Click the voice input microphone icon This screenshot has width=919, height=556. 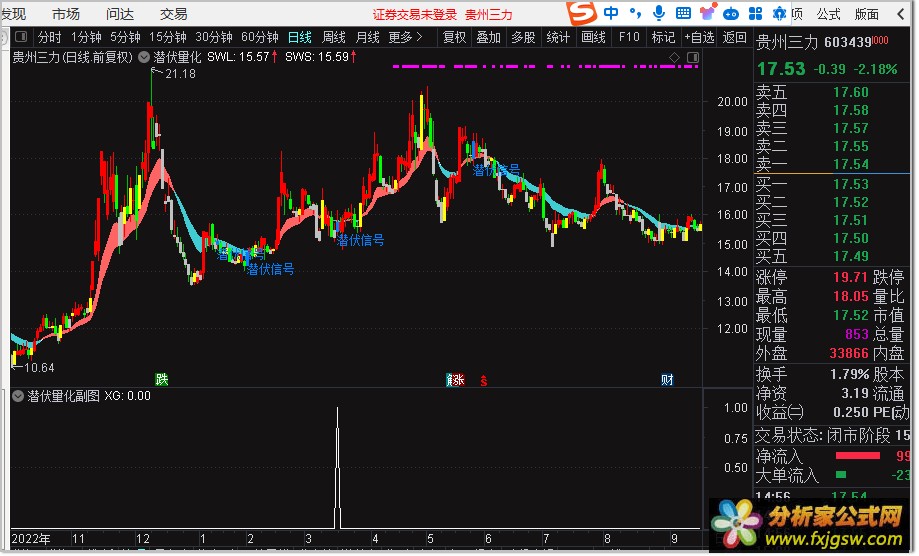pyautogui.click(x=659, y=13)
